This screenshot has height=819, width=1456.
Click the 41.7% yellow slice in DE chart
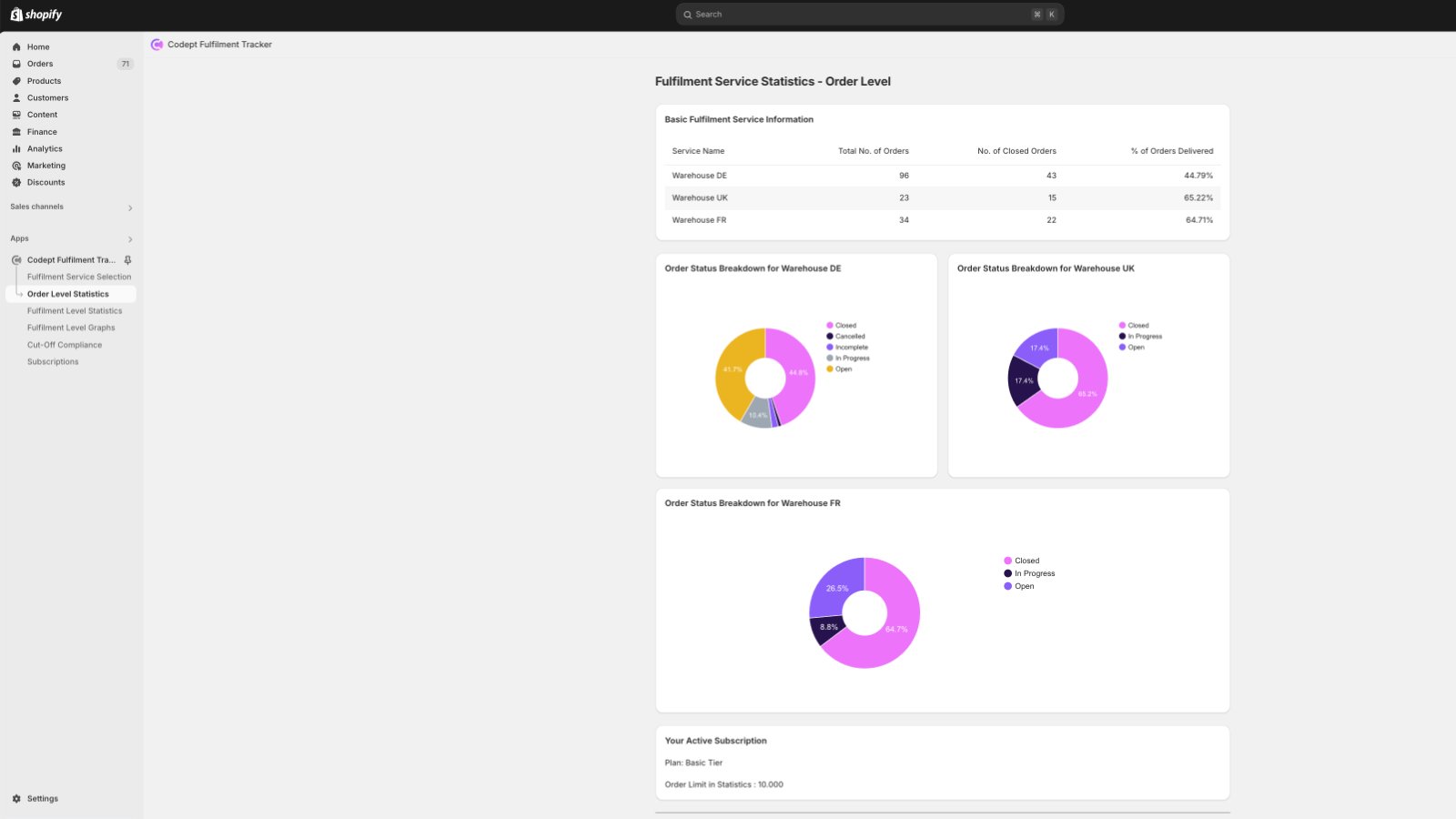(x=732, y=369)
